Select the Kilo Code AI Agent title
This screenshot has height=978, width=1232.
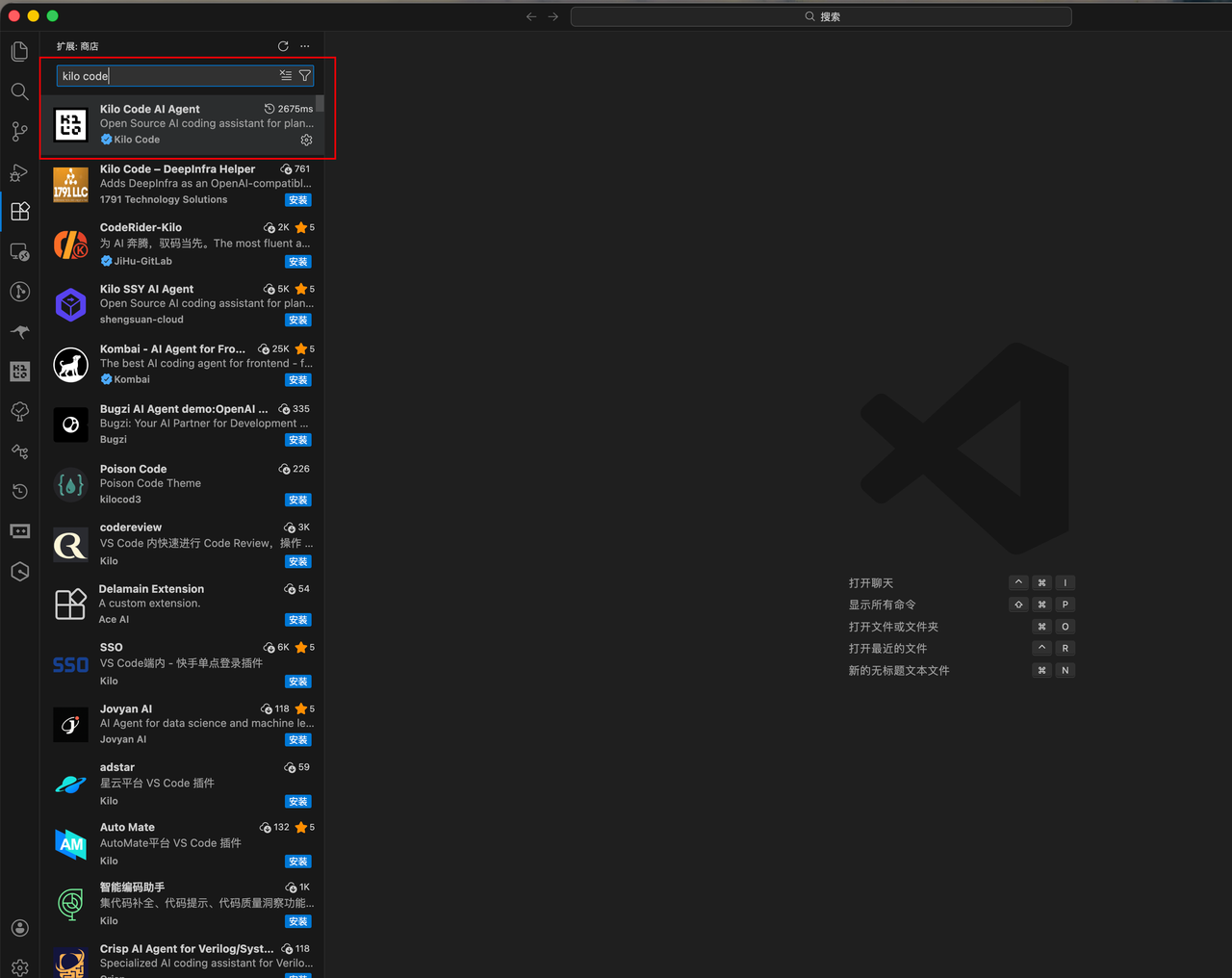coord(150,109)
